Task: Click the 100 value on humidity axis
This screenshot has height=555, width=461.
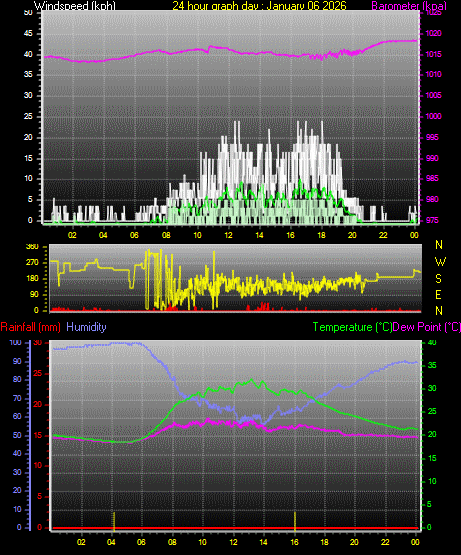Action: click(16, 342)
